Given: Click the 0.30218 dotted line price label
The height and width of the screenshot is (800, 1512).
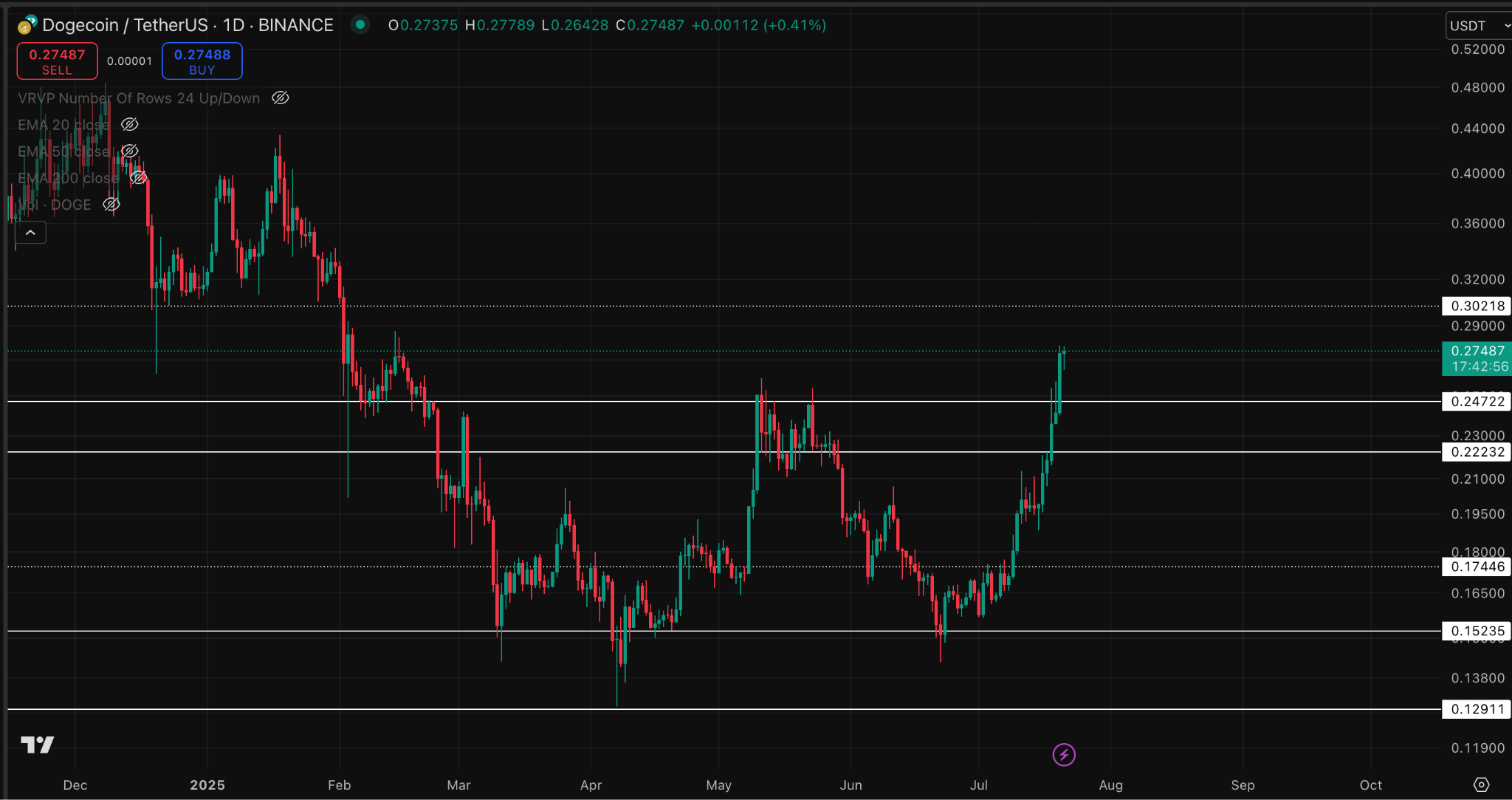Looking at the screenshot, I should pos(1477,306).
